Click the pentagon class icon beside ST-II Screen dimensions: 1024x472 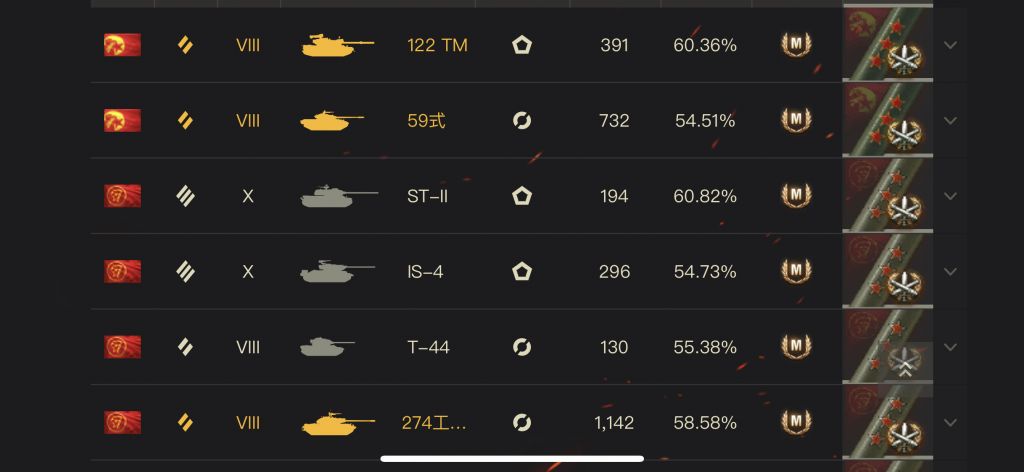[521, 196]
